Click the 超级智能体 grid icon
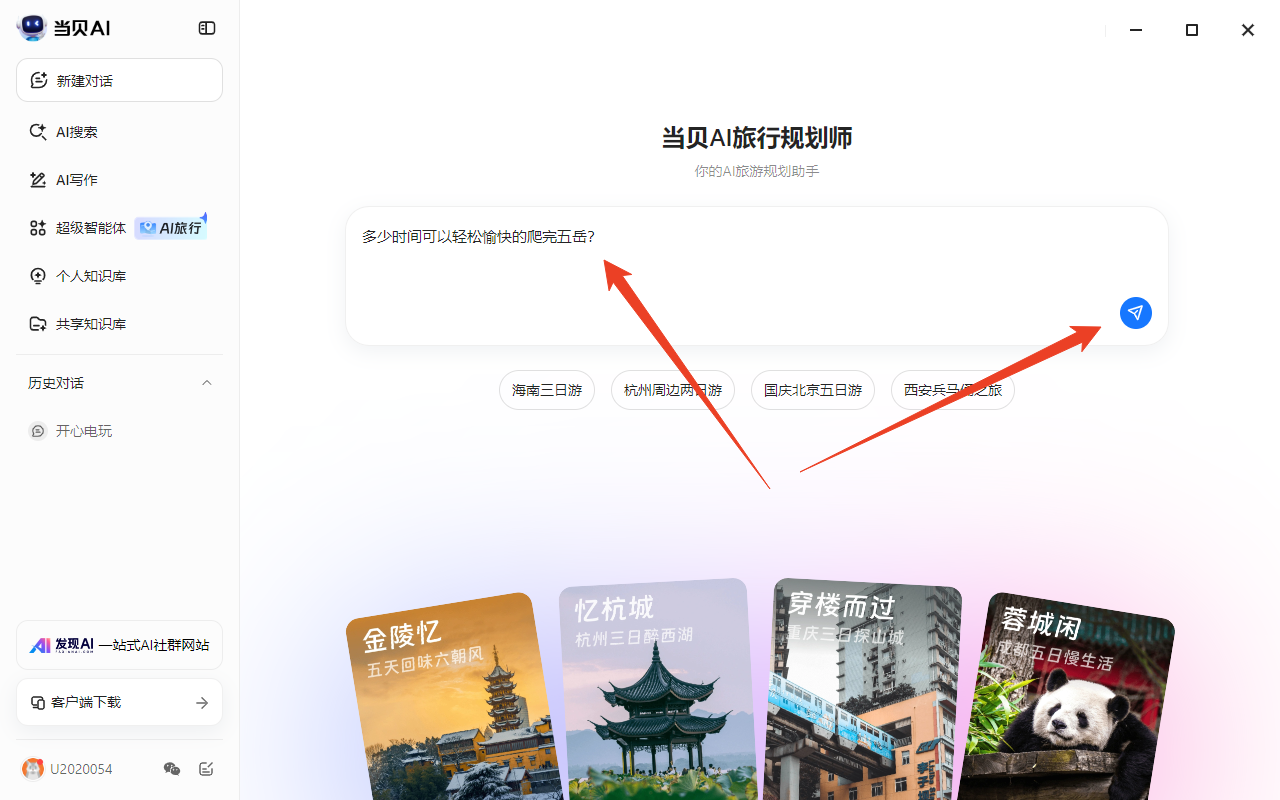 tap(38, 228)
